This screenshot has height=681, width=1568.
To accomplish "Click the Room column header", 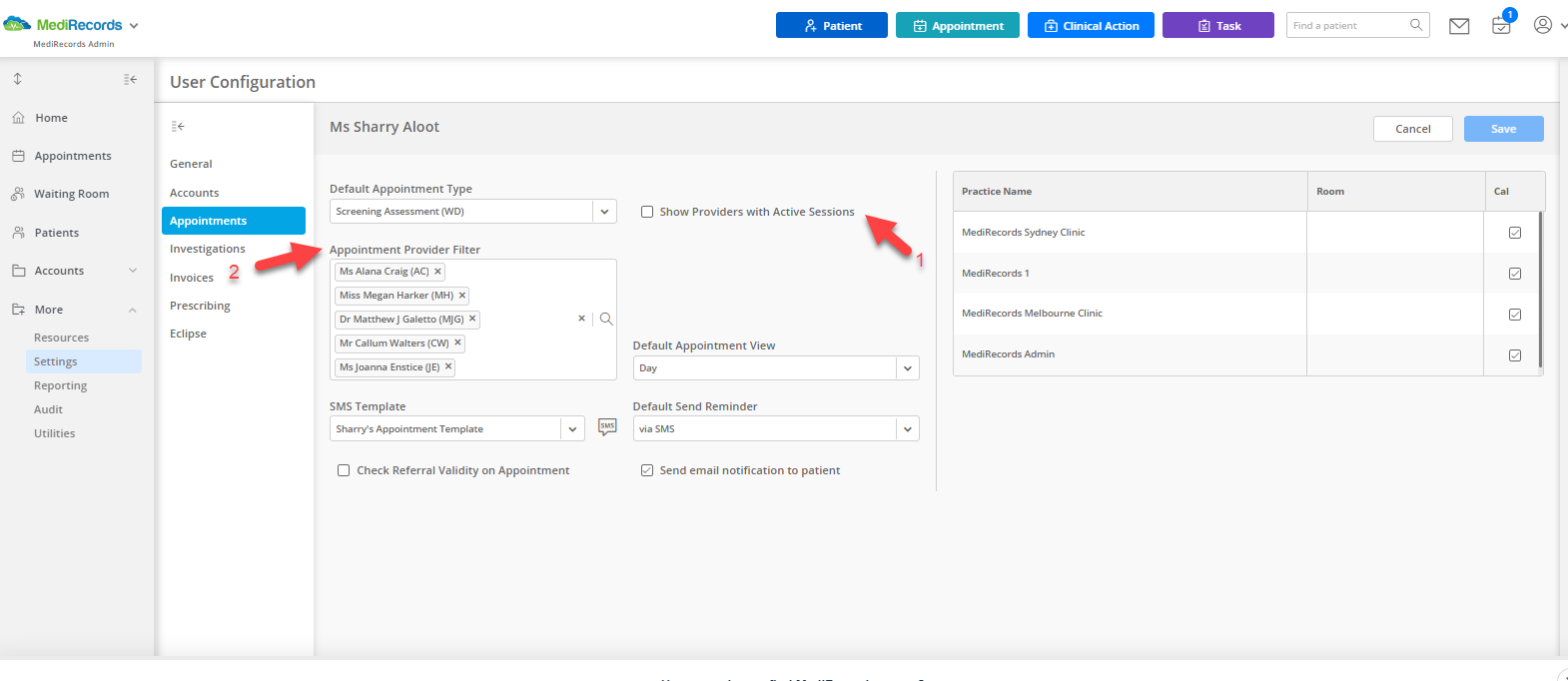I will pyautogui.click(x=1396, y=191).
